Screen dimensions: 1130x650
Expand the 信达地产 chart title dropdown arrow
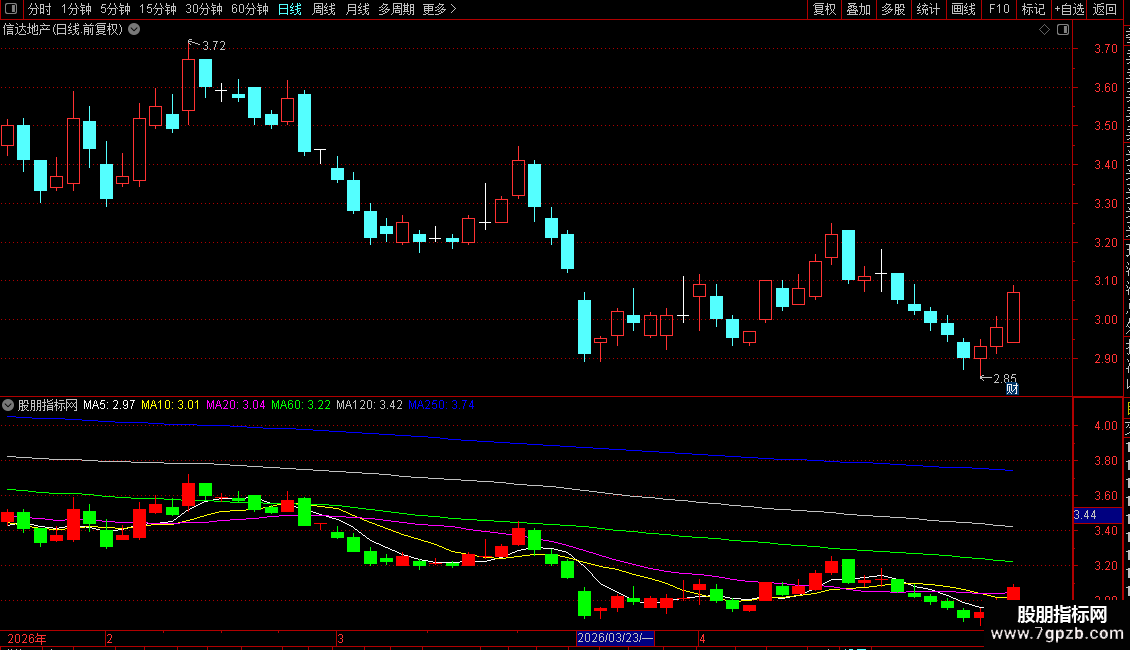click(134, 30)
